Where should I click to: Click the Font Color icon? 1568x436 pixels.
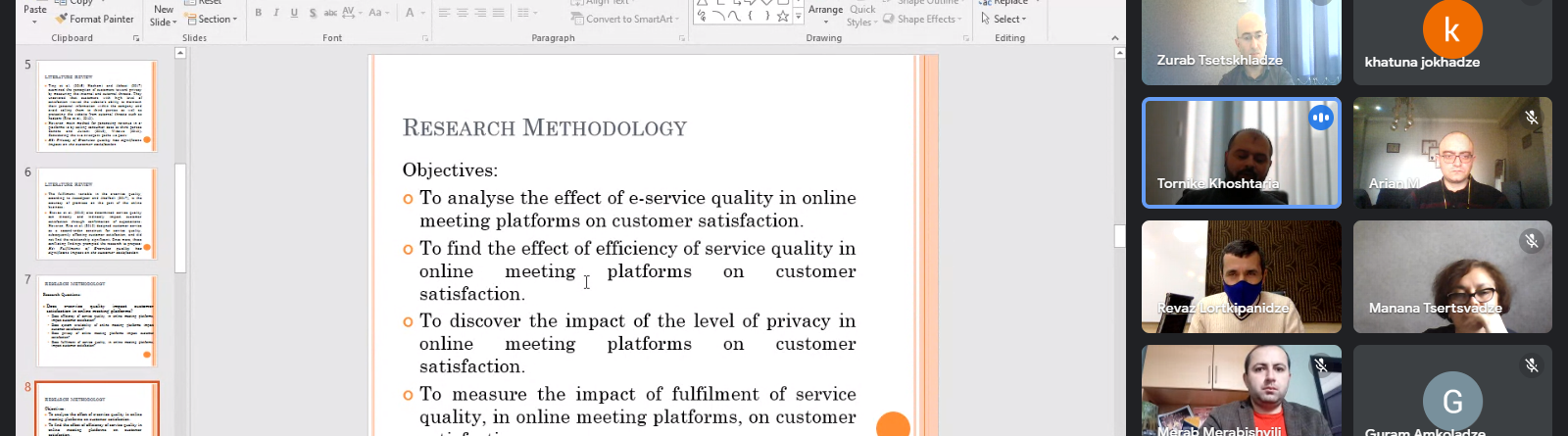coord(410,13)
